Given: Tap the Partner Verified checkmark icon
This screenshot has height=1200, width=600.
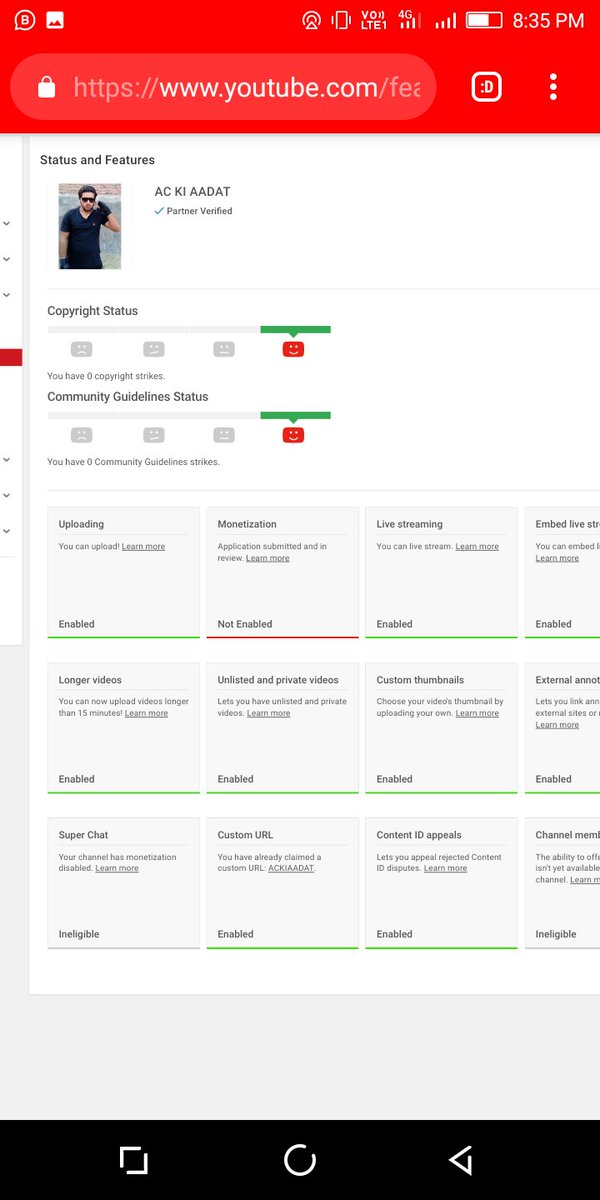Looking at the screenshot, I should tap(159, 211).
